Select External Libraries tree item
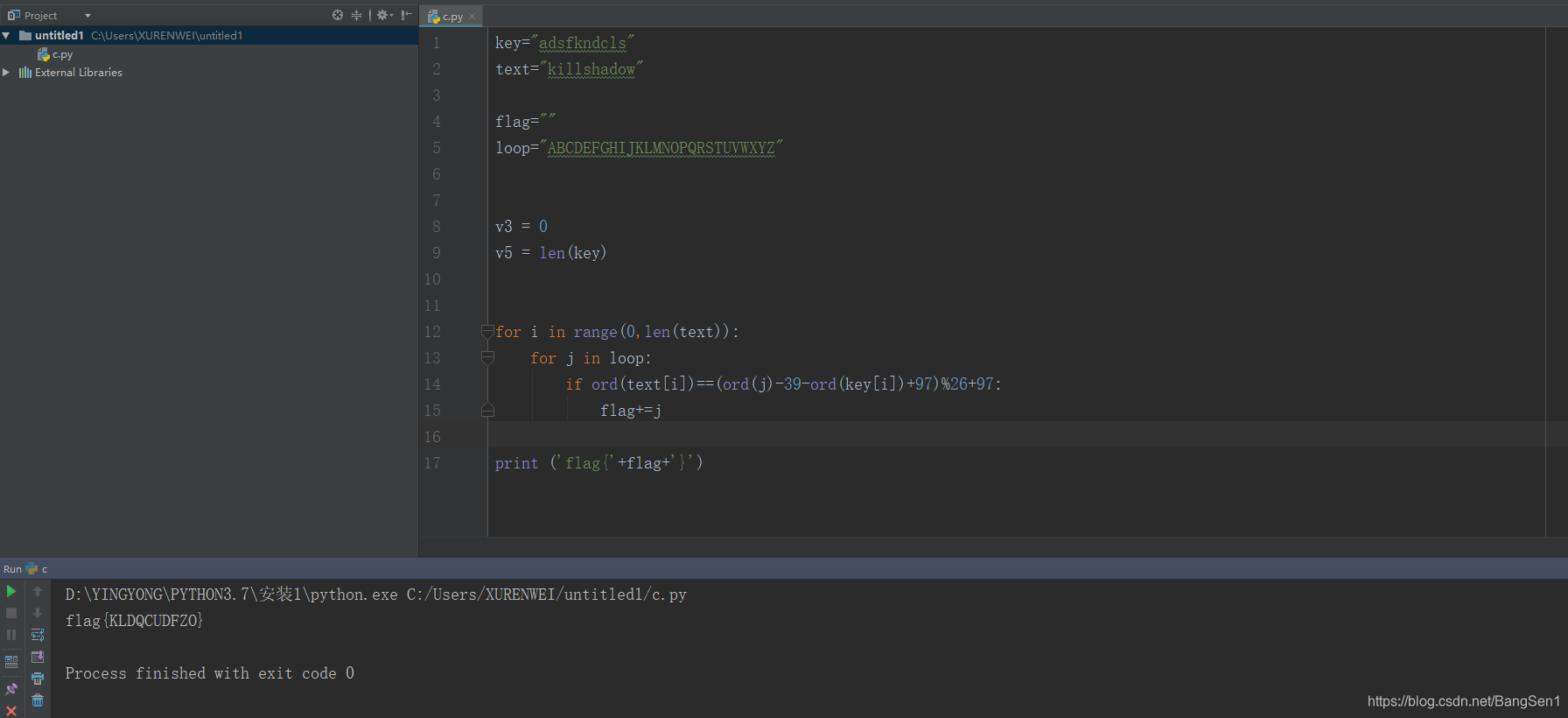This screenshot has height=718, width=1568. pos(79,73)
